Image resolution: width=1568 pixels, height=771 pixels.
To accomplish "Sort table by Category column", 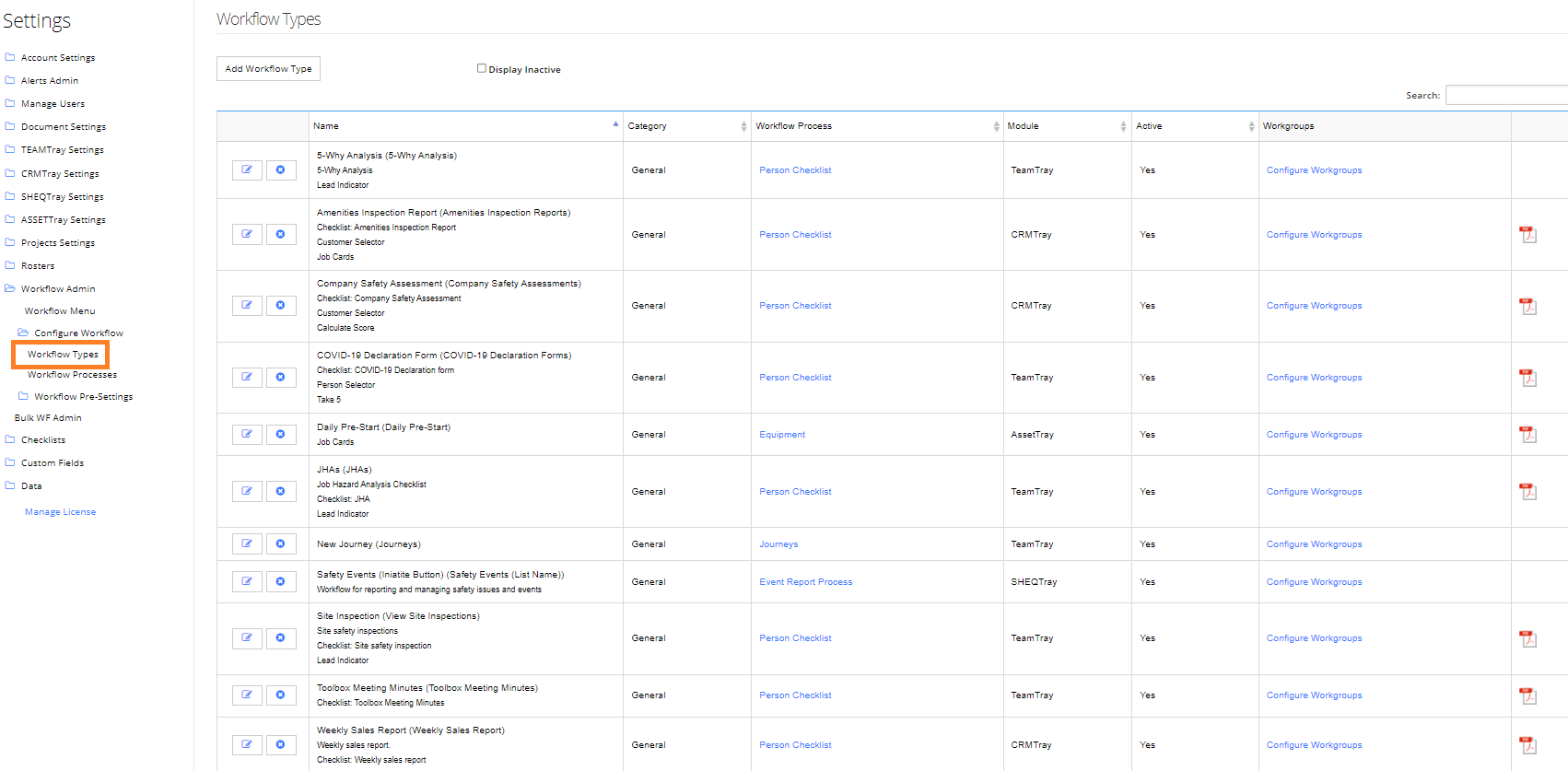I will point(686,126).
